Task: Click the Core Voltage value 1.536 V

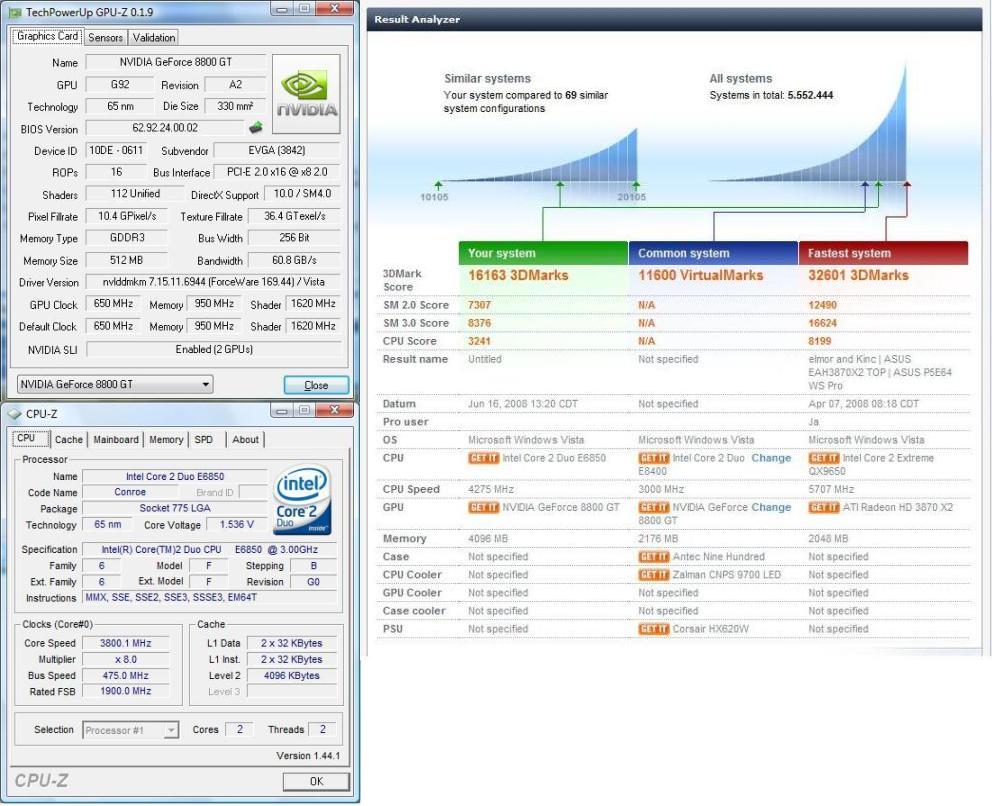Action: tap(237, 525)
